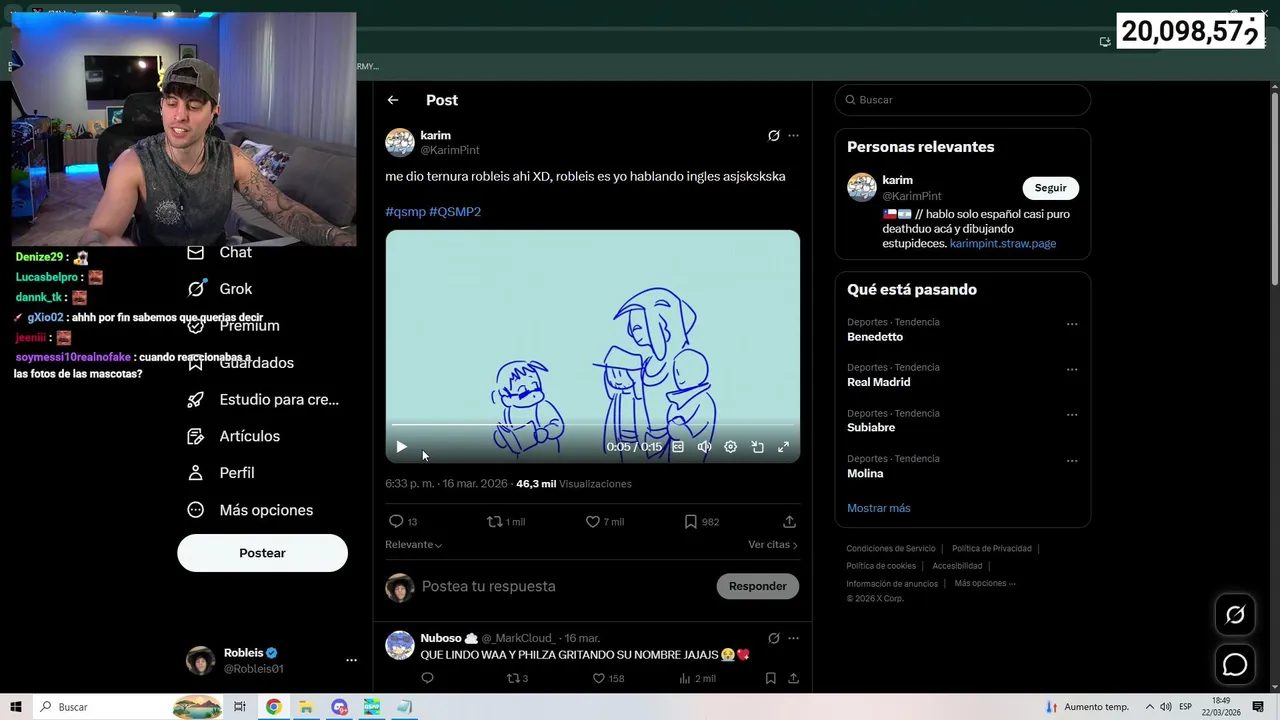Open Grok icon on Nuboso's reply
The height and width of the screenshot is (720, 1280).
pos(773,638)
